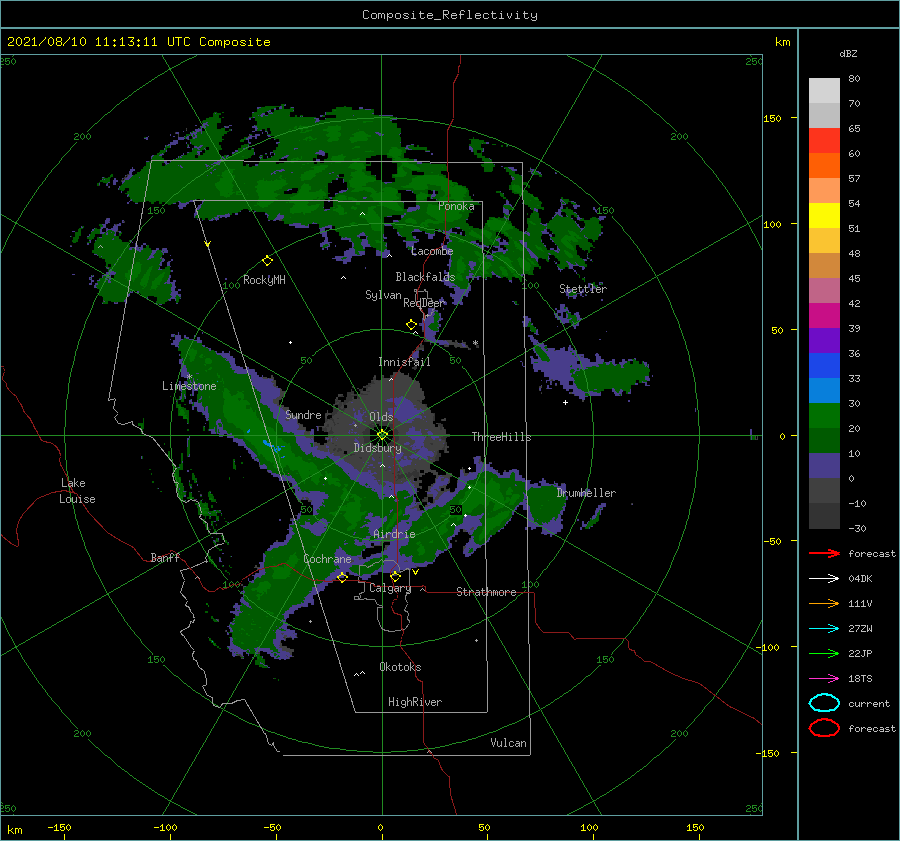Click the Innisfail city label

tap(404, 362)
